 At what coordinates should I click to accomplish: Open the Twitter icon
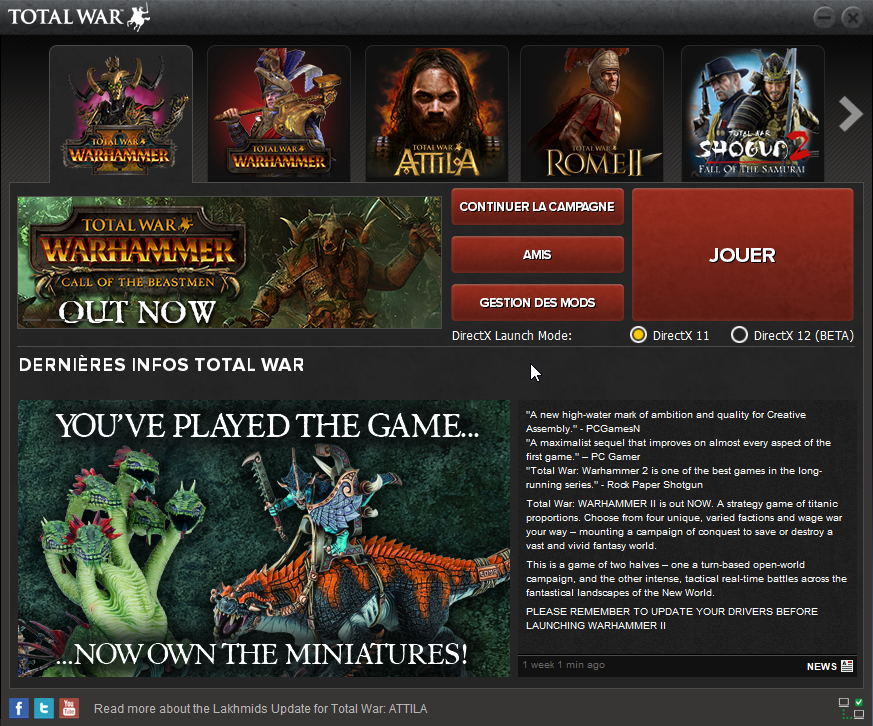(x=44, y=708)
